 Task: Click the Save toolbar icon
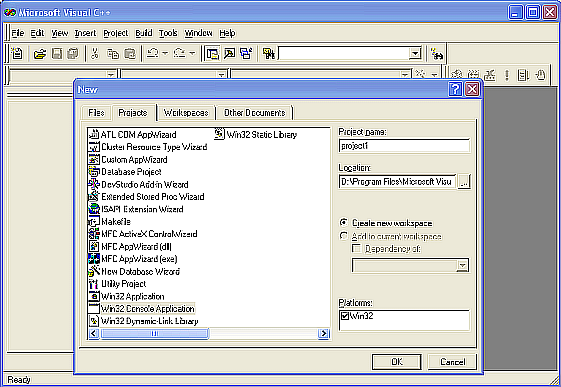(x=57, y=54)
